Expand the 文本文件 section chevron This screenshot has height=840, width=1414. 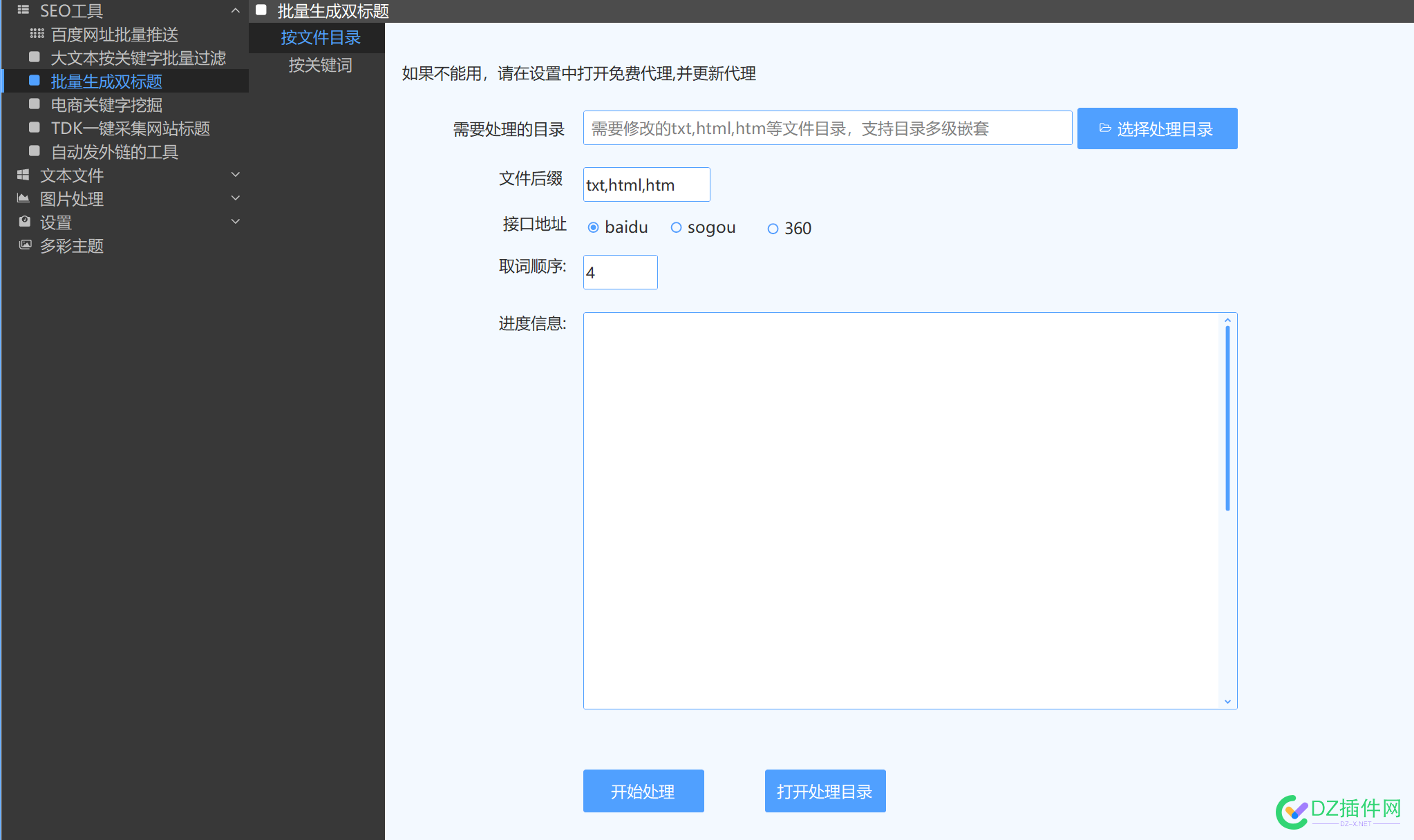235,175
